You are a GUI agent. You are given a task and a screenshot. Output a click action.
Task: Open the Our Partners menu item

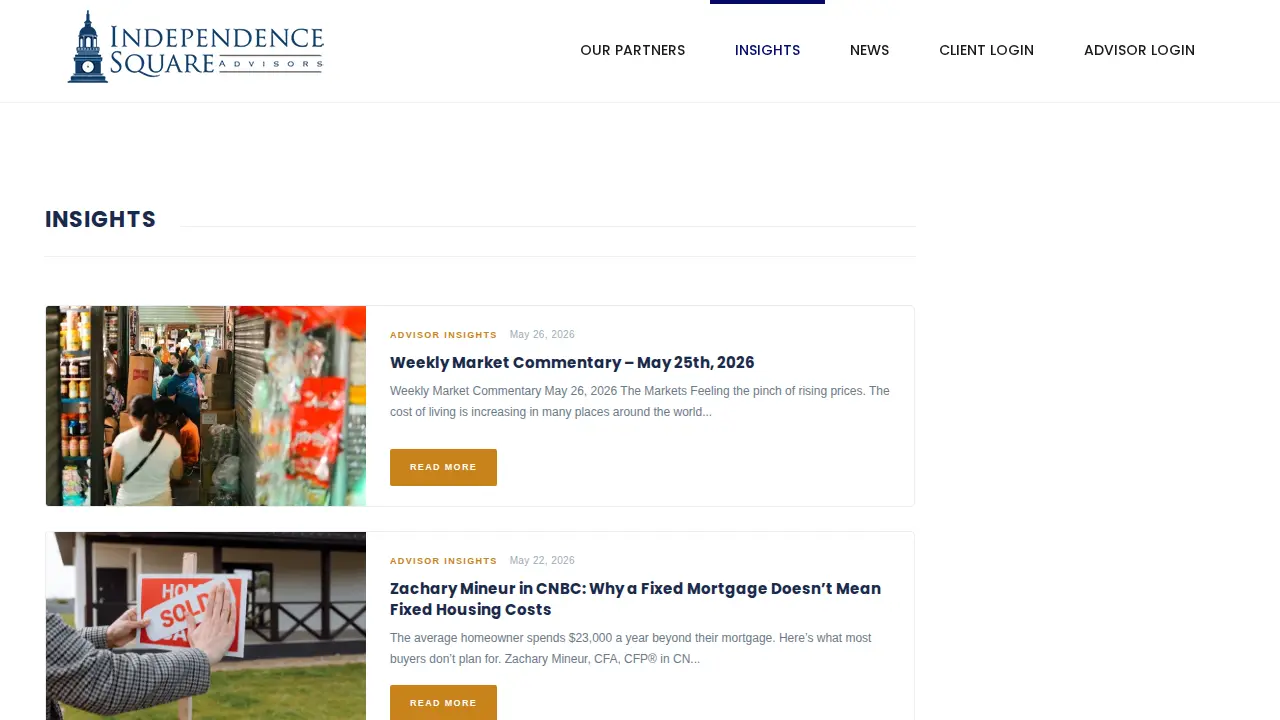[x=632, y=50]
